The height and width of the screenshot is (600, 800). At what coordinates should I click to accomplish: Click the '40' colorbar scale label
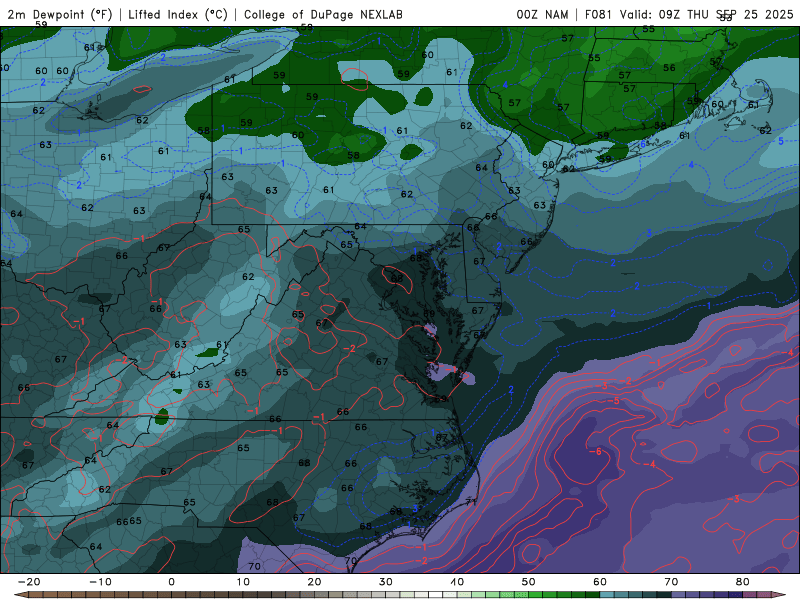[x=457, y=582]
